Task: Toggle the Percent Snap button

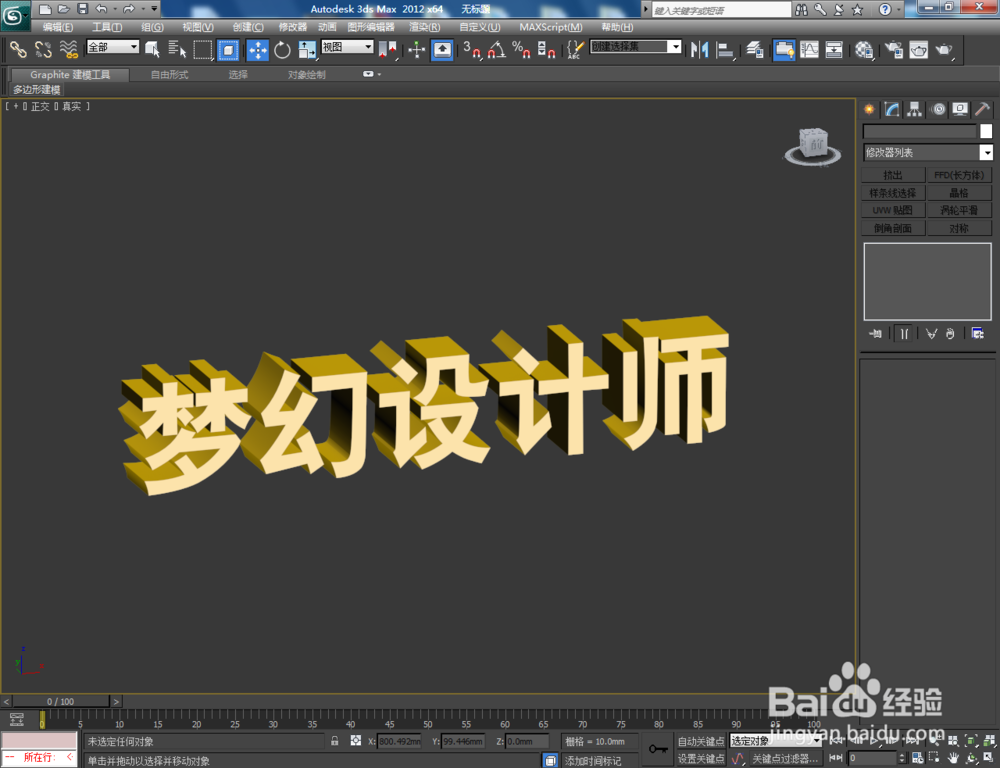Action: pos(521,49)
